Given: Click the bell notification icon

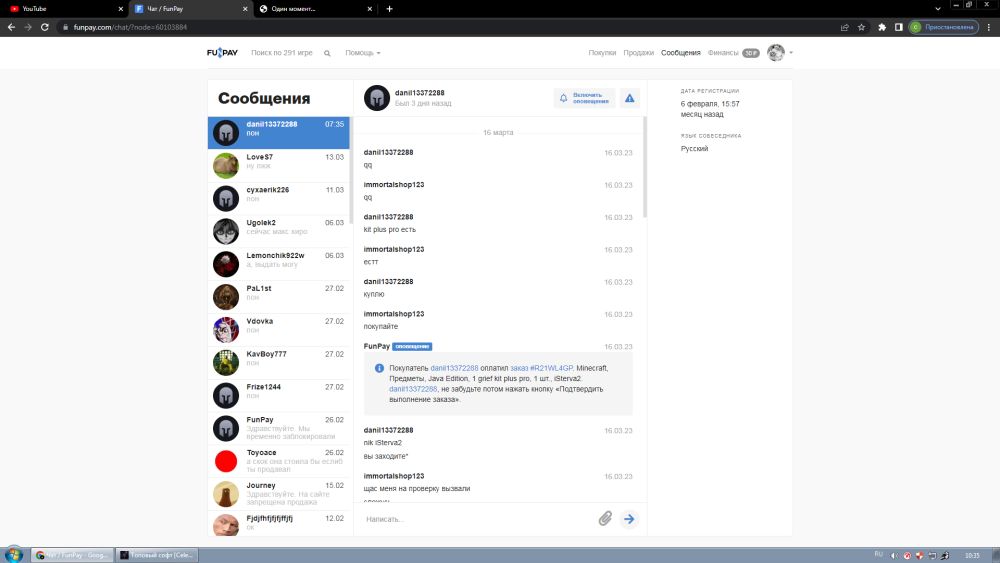Looking at the screenshot, I should [563, 98].
